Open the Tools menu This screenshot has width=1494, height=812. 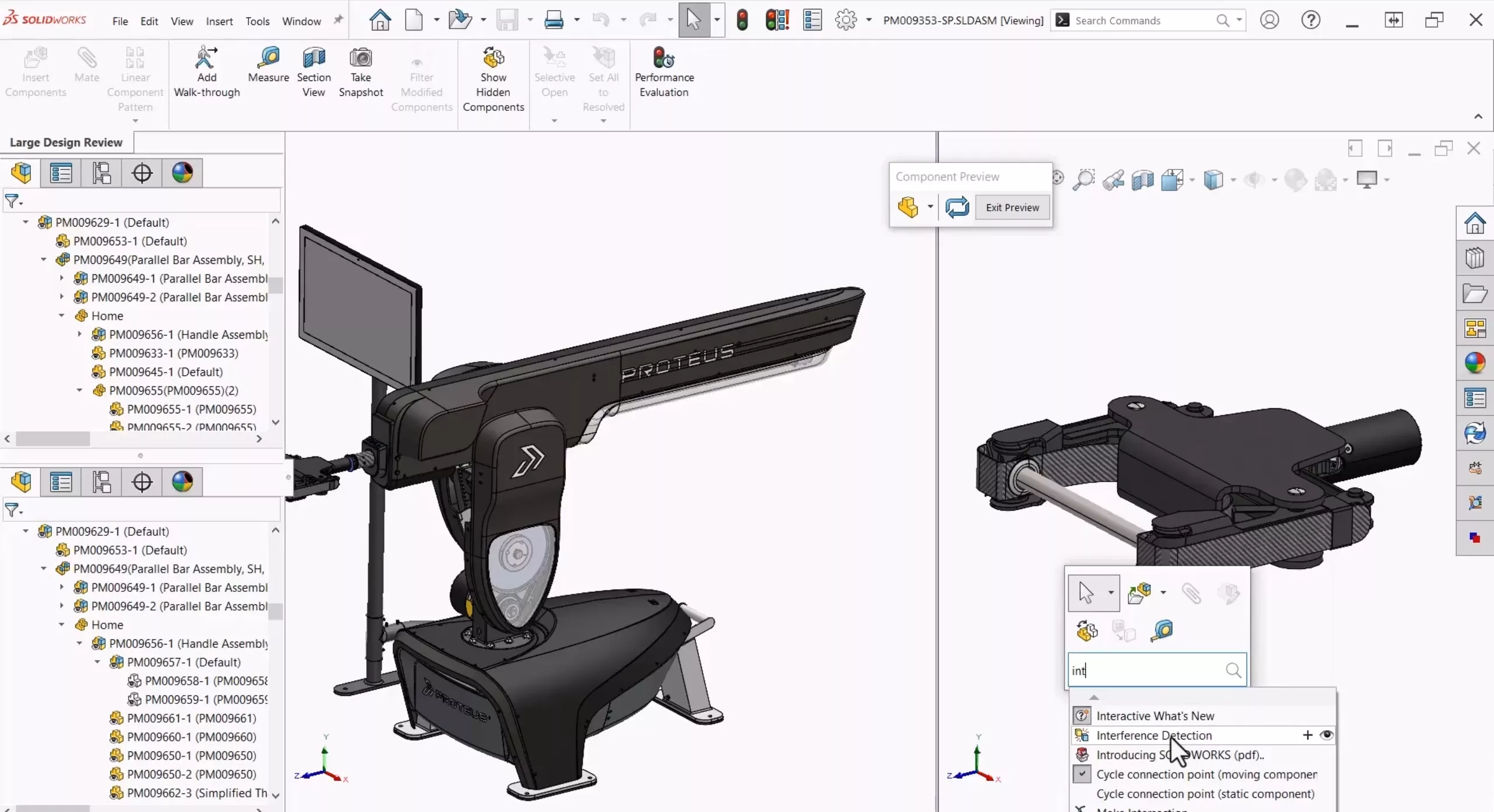tap(257, 21)
